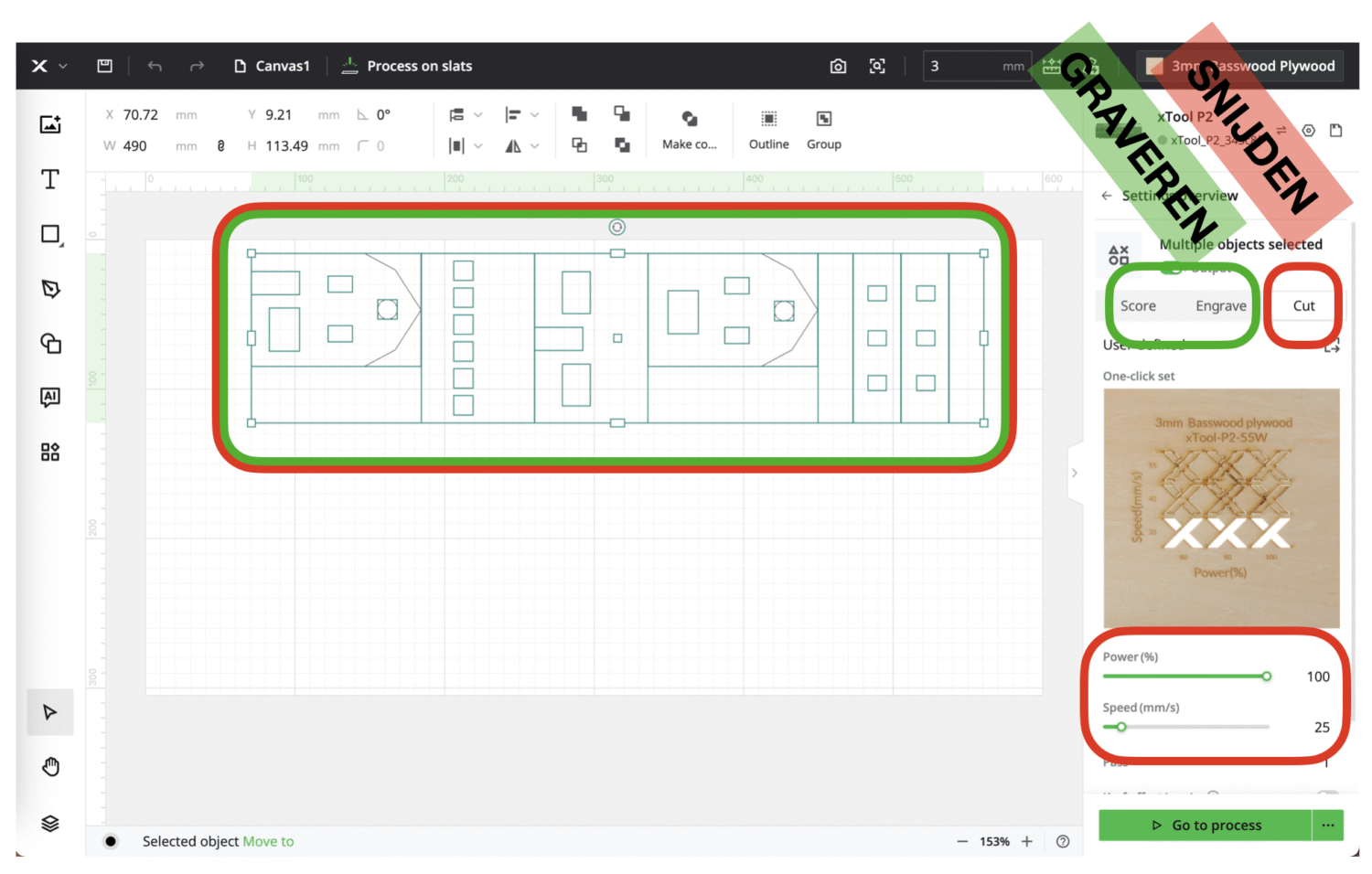Switch to the Cut processing tab

[1303, 306]
